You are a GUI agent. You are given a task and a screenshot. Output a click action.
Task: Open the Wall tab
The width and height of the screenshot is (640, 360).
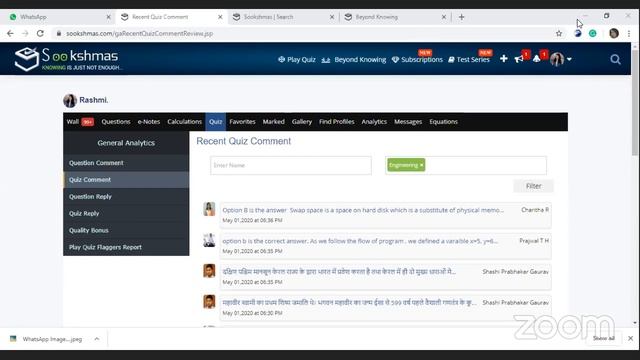pos(80,122)
